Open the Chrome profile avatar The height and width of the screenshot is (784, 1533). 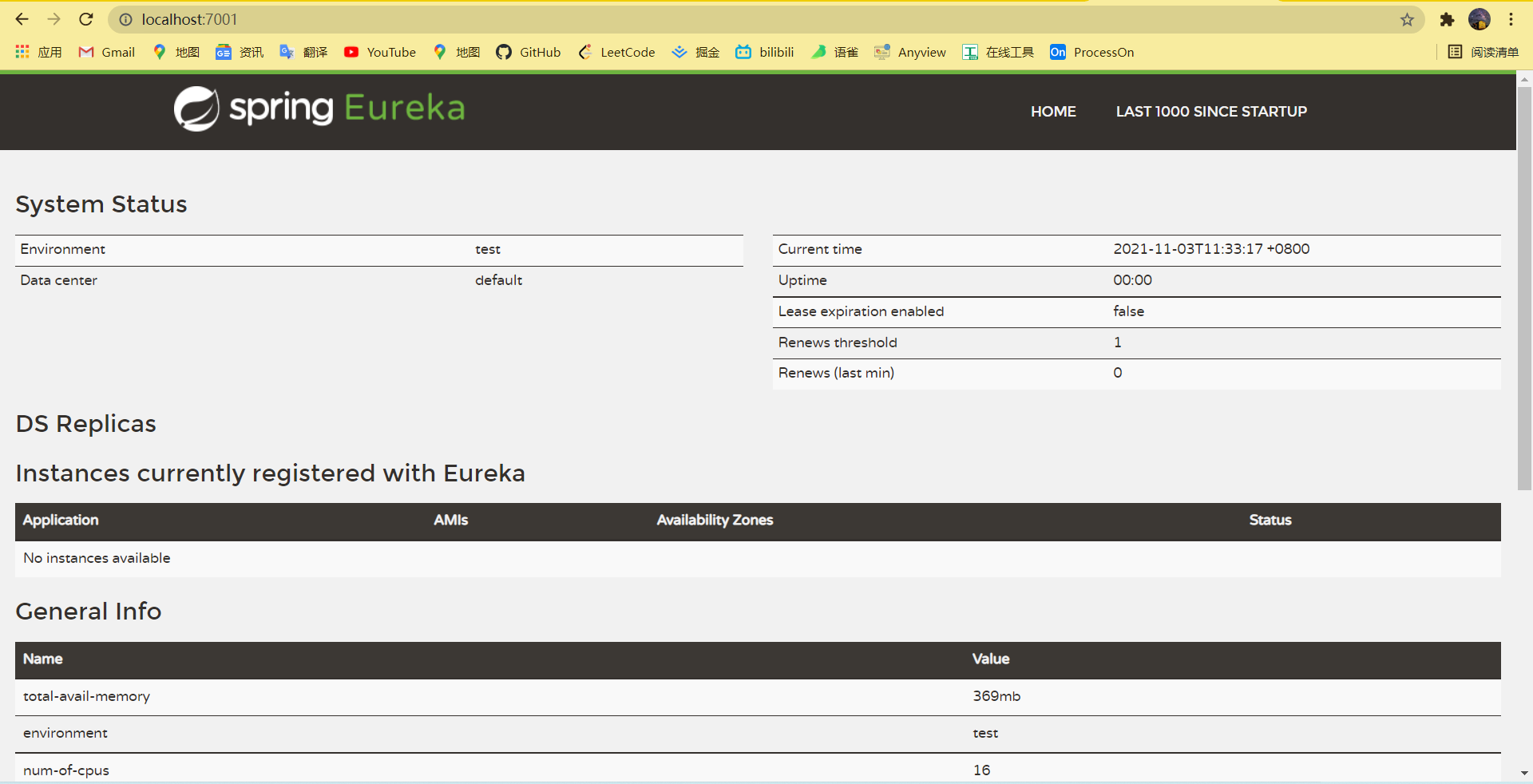pos(1479,19)
